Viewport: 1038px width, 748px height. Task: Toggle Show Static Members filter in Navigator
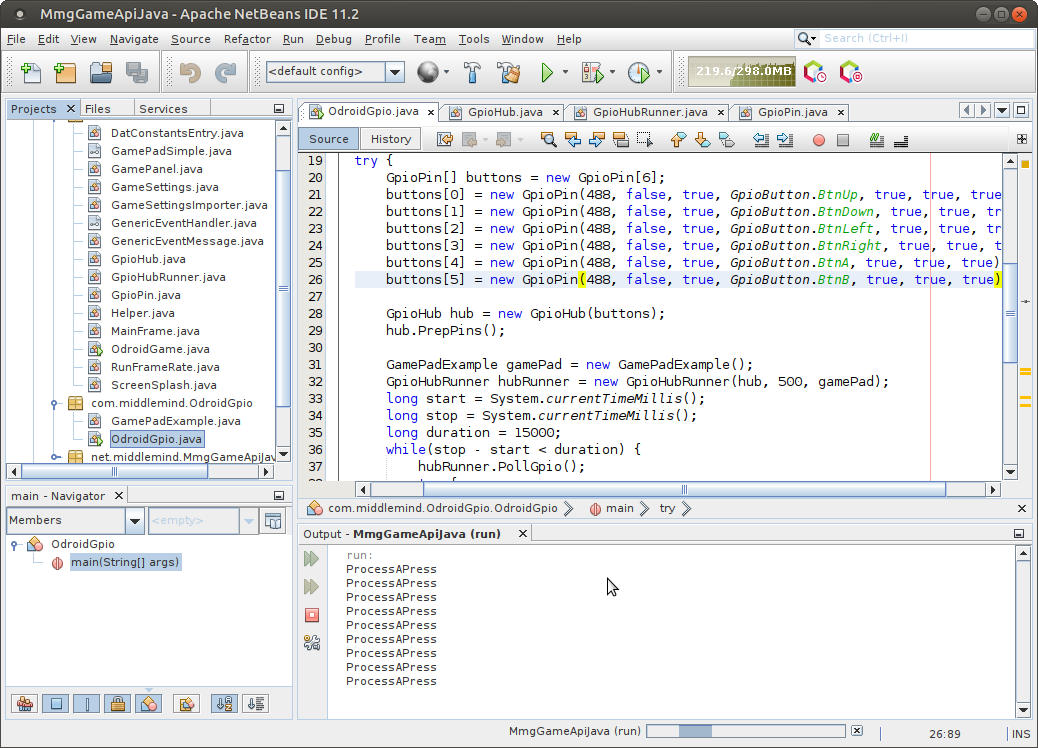[x=87, y=703]
